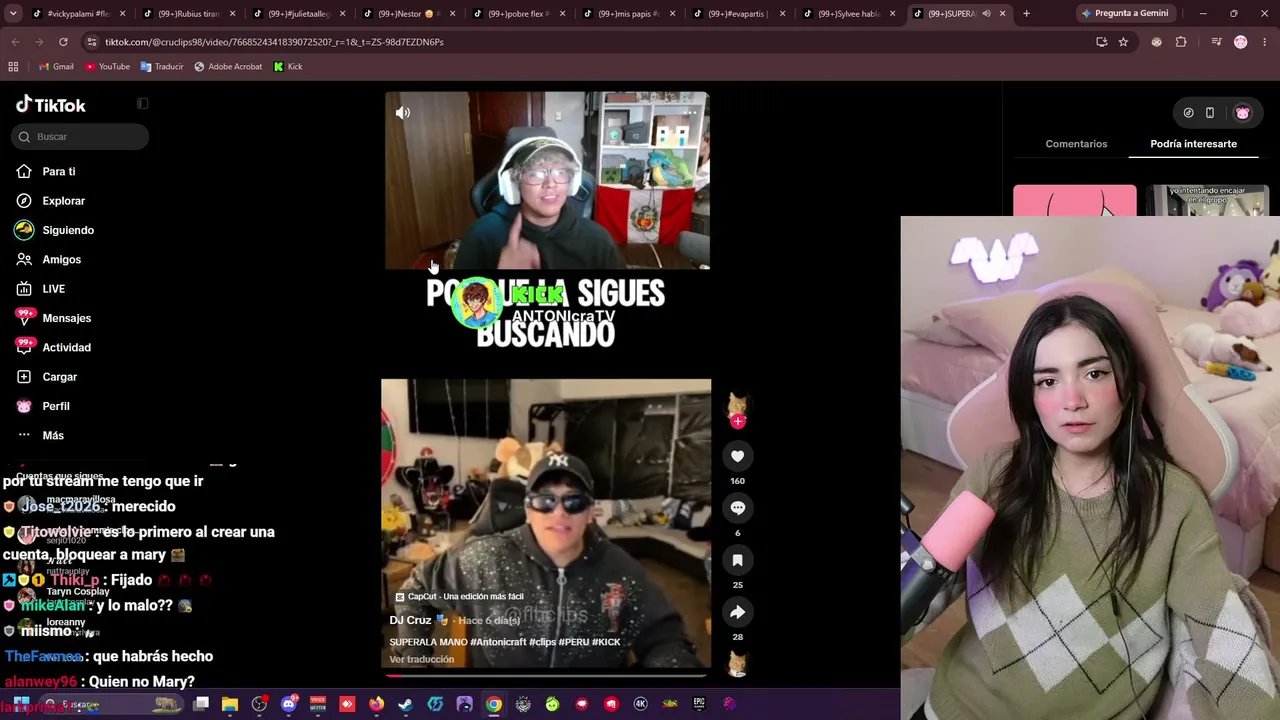
Task: Open Steam from the taskbar
Action: click(x=405, y=704)
